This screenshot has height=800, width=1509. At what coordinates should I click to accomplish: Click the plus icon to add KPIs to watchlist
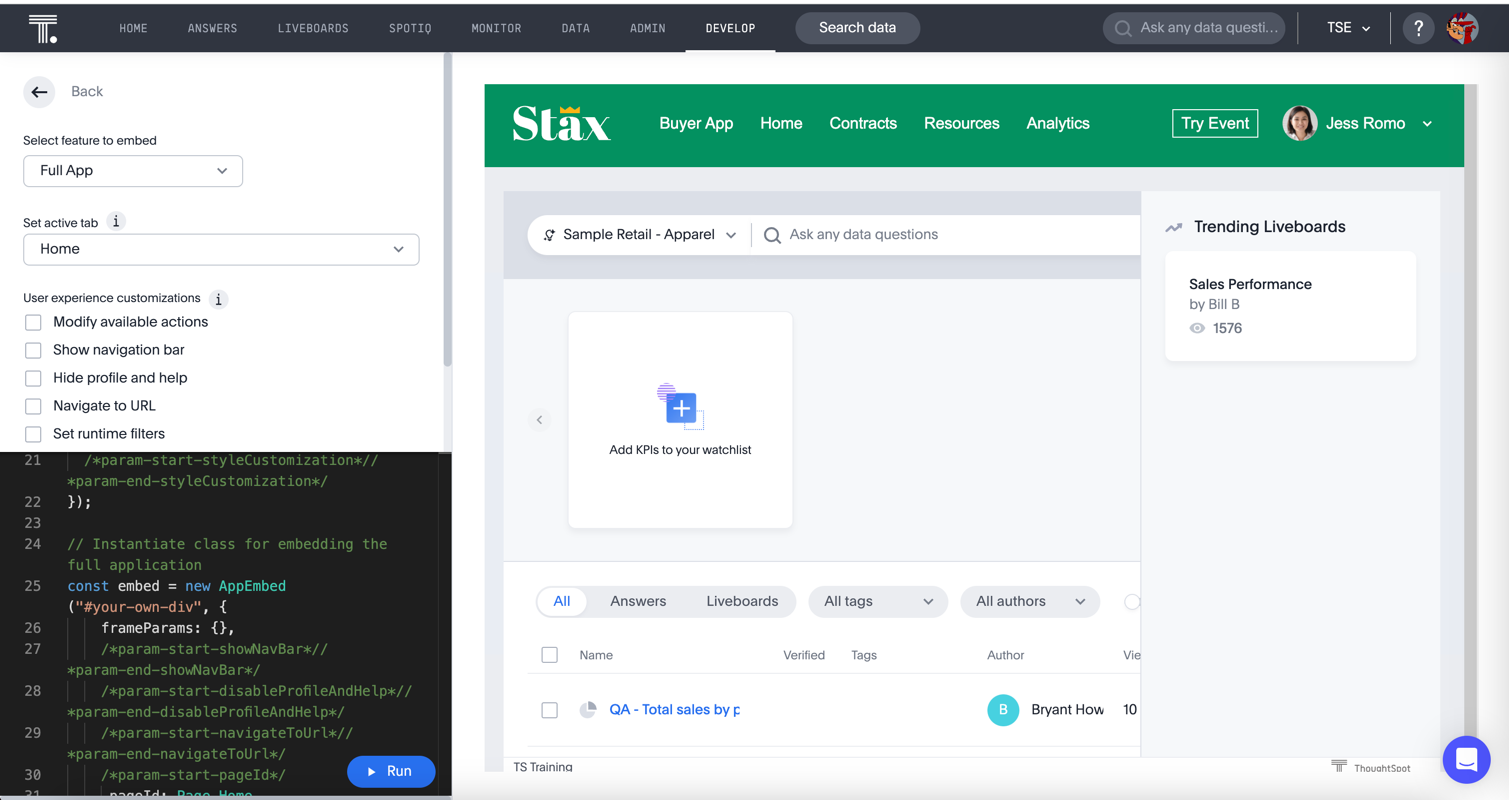680,408
